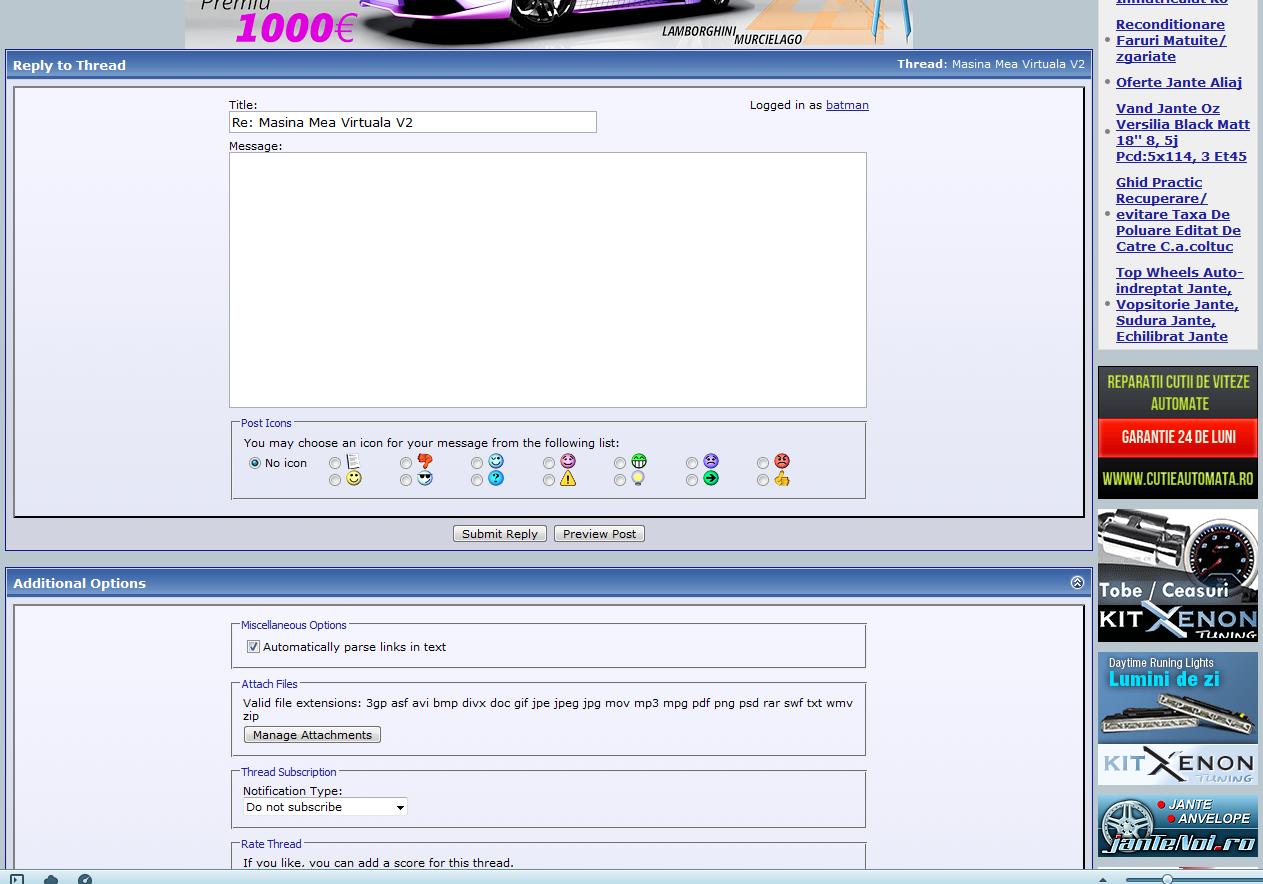Click the Submit Reply button
The image size is (1263, 884).
tap(500, 534)
